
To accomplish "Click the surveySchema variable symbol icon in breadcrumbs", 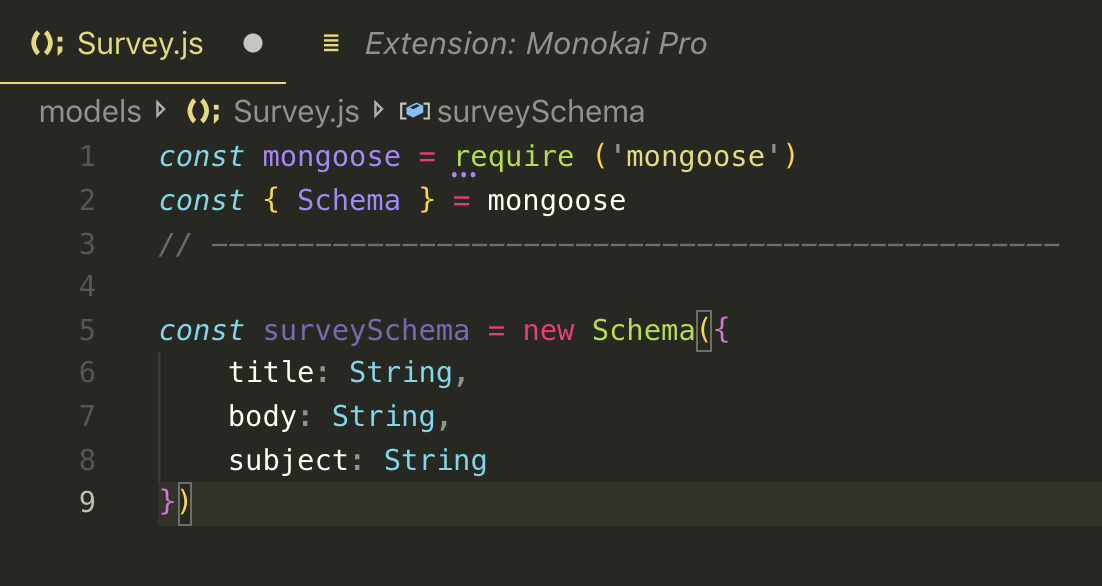I will [x=416, y=111].
